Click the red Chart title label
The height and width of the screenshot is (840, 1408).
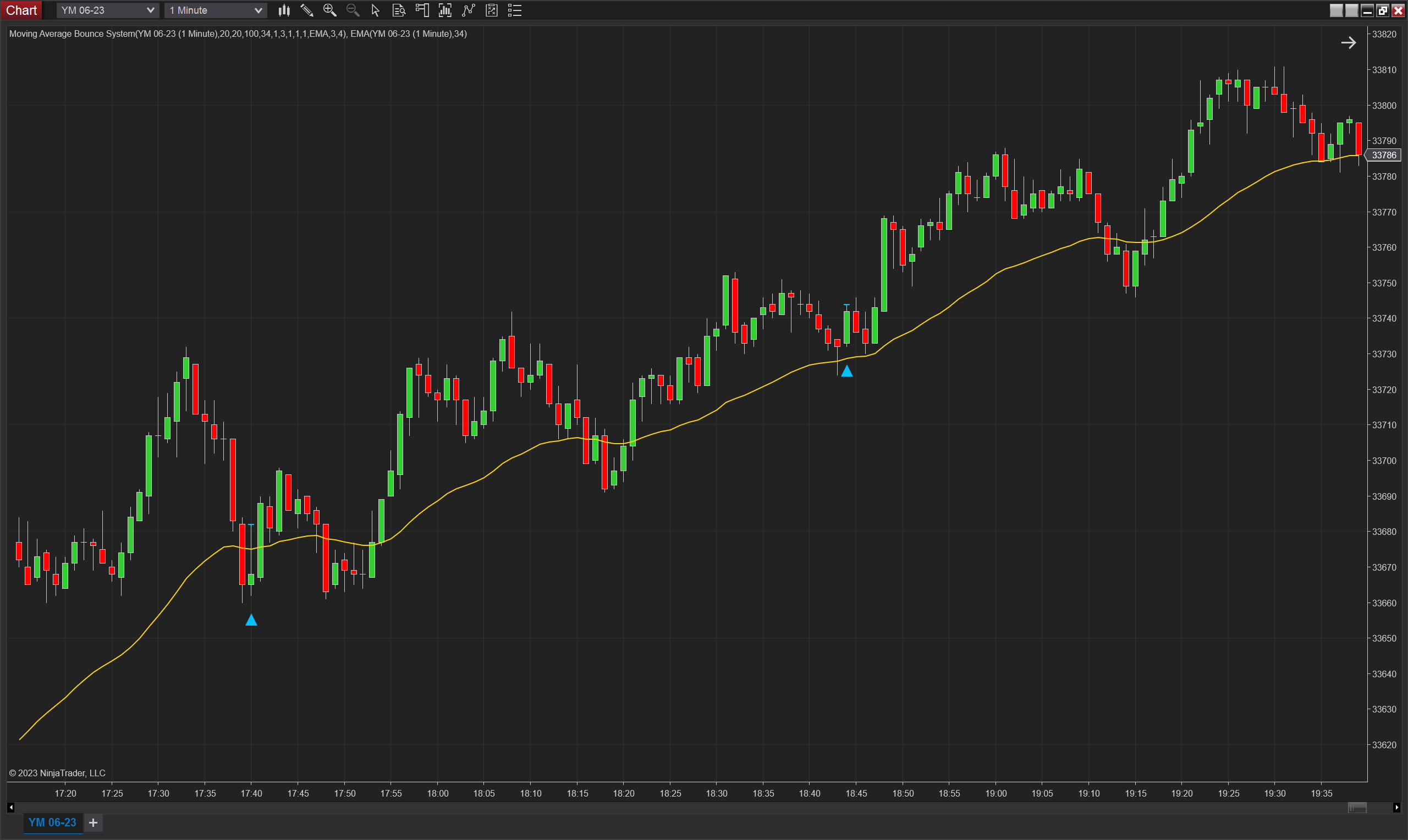tap(21, 10)
